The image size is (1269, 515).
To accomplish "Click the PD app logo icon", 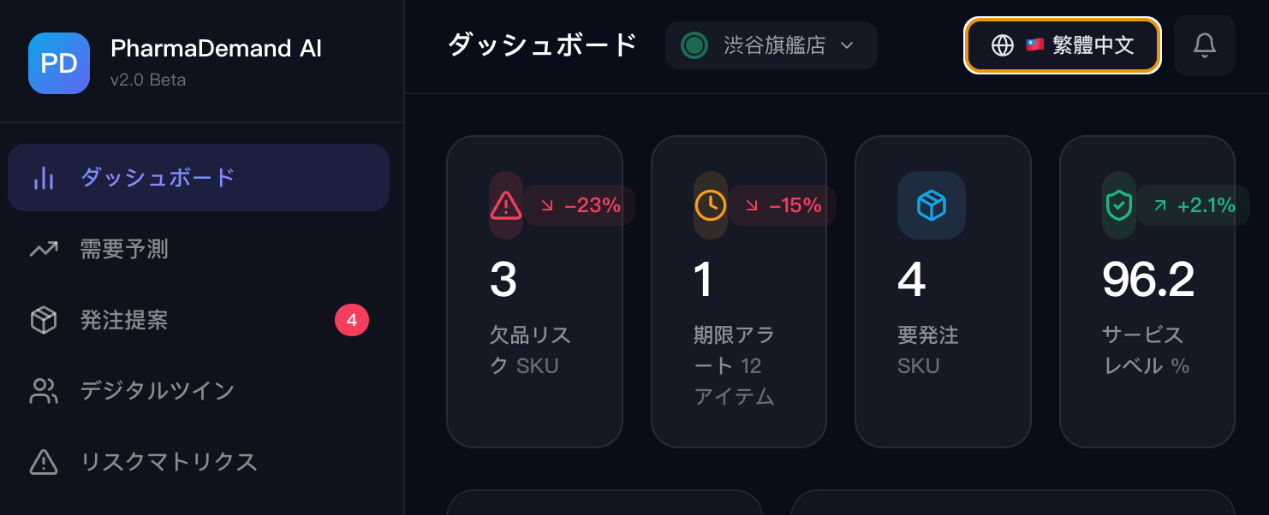I will point(59,63).
